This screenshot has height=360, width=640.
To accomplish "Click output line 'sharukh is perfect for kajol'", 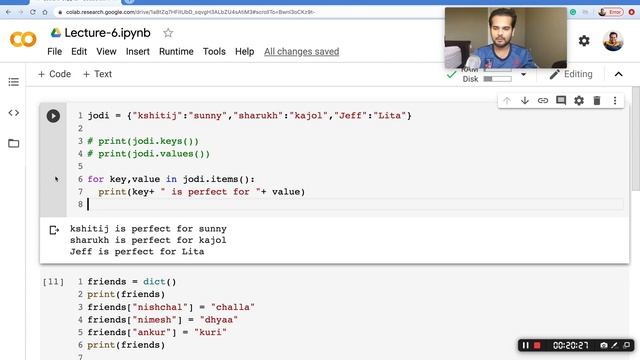I will pyautogui.click(x=148, y=240).
